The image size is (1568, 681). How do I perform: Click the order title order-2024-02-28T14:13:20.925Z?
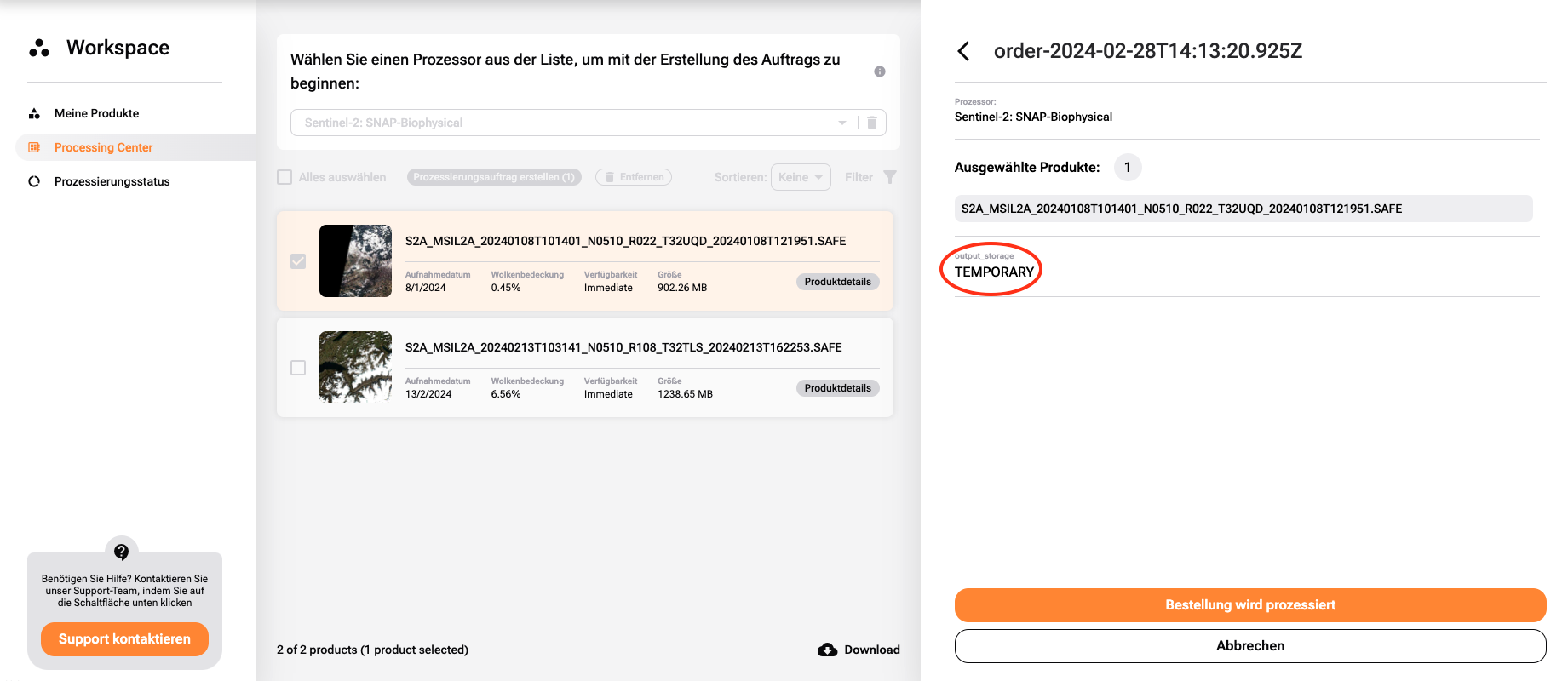pyautogui.click(x=1148, y=51)
